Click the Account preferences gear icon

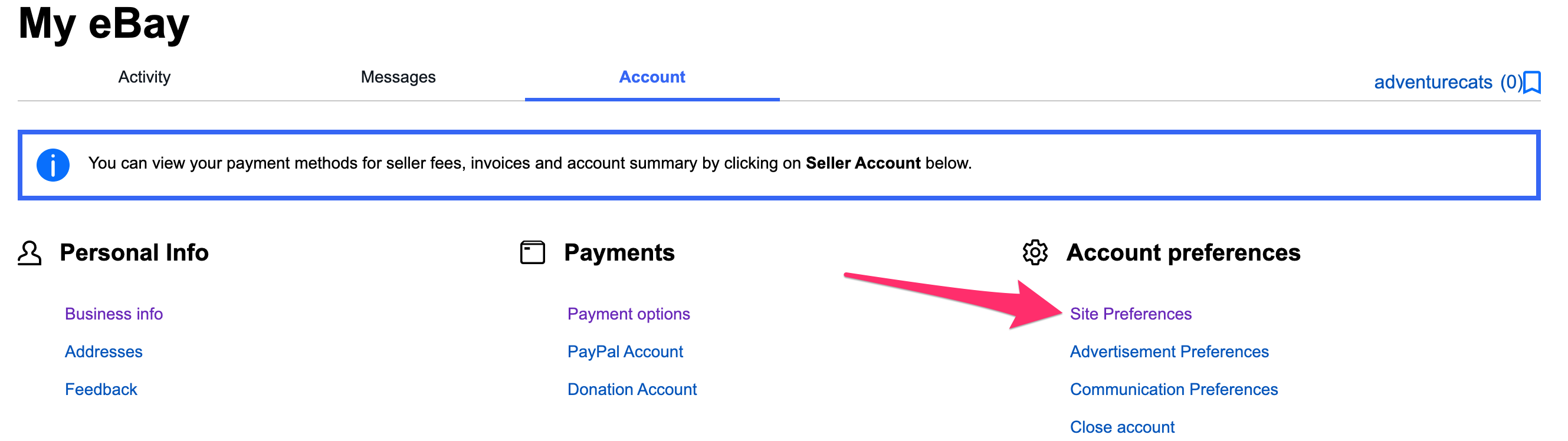tap(1035, 252)
